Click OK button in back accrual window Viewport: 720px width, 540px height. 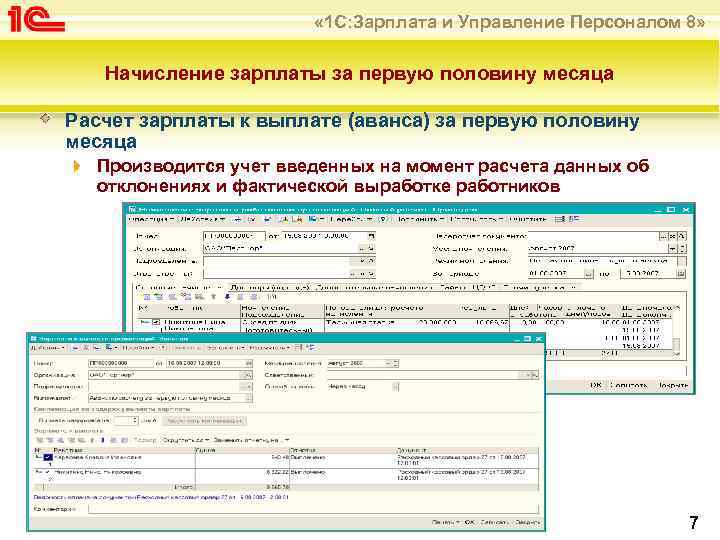596,385
